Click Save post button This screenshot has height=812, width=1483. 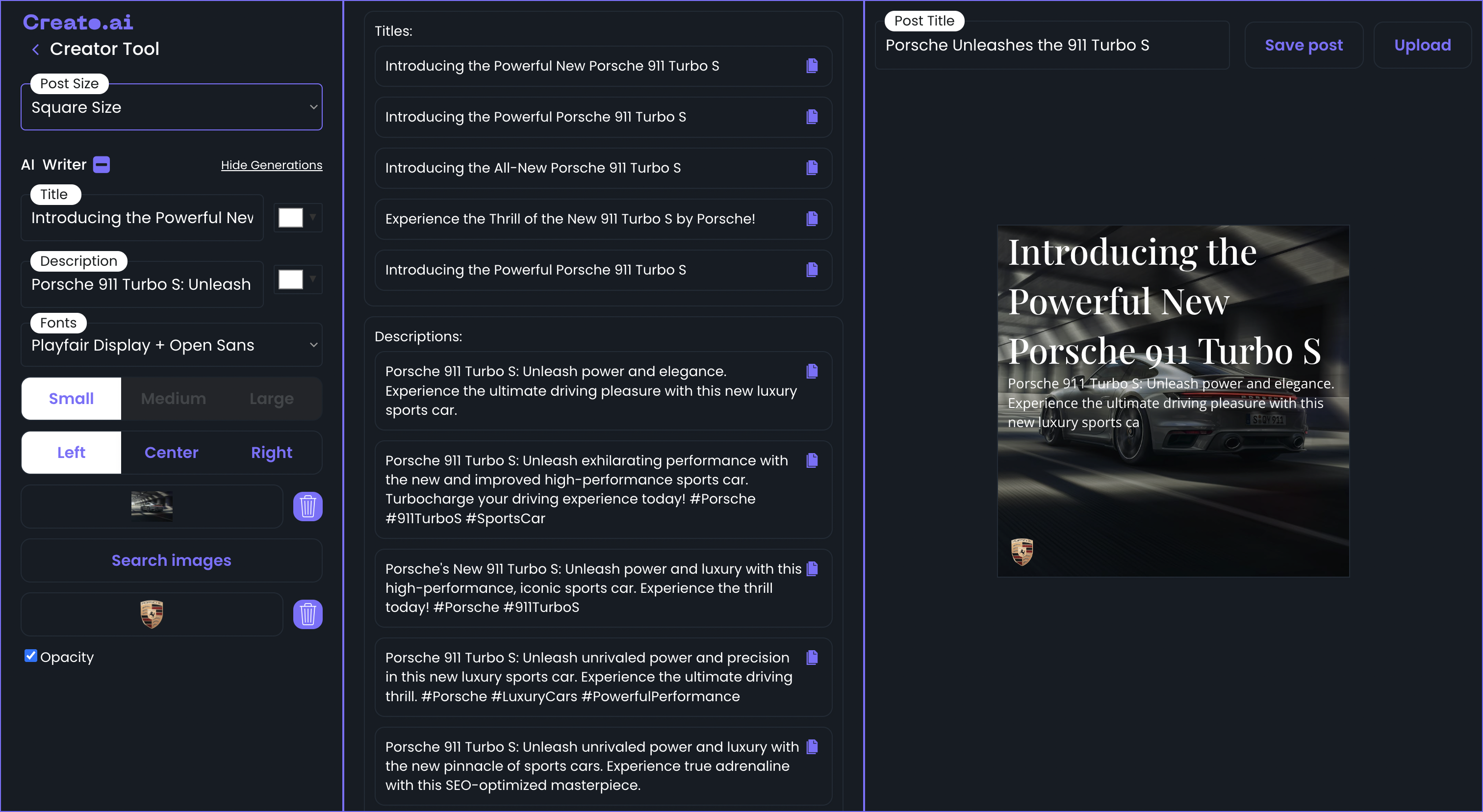tap(1304, 45)
